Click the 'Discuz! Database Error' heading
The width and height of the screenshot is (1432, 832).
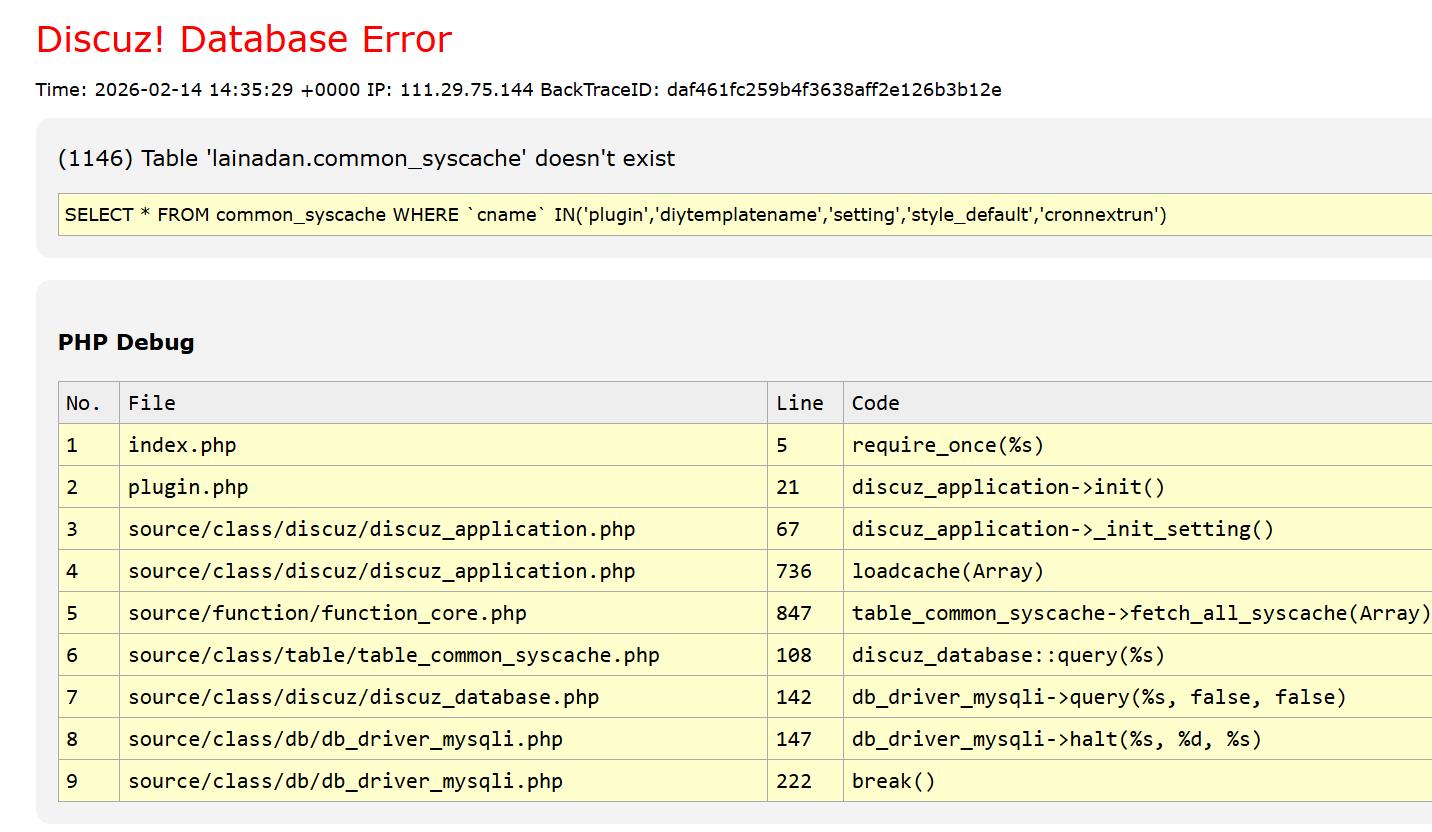(x=244, y=40)
